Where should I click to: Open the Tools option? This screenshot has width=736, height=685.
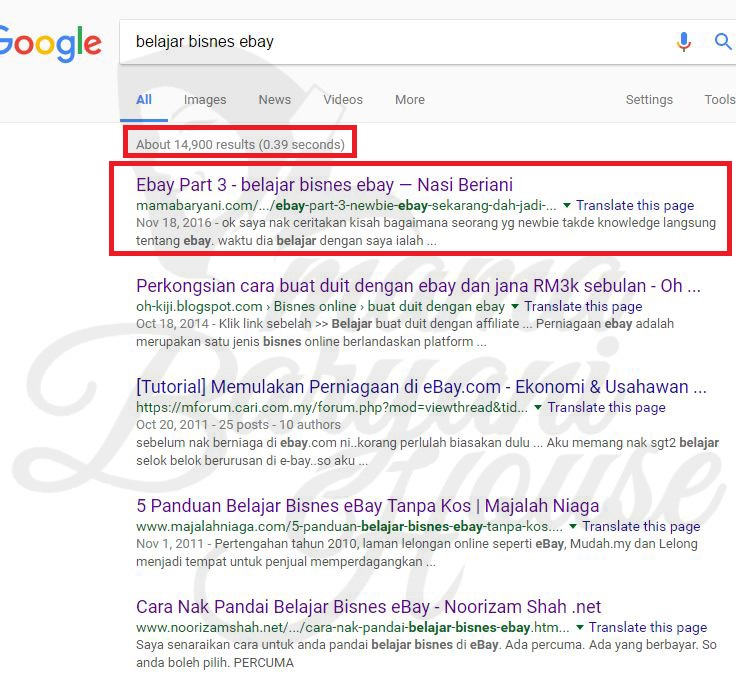[720, 100]
